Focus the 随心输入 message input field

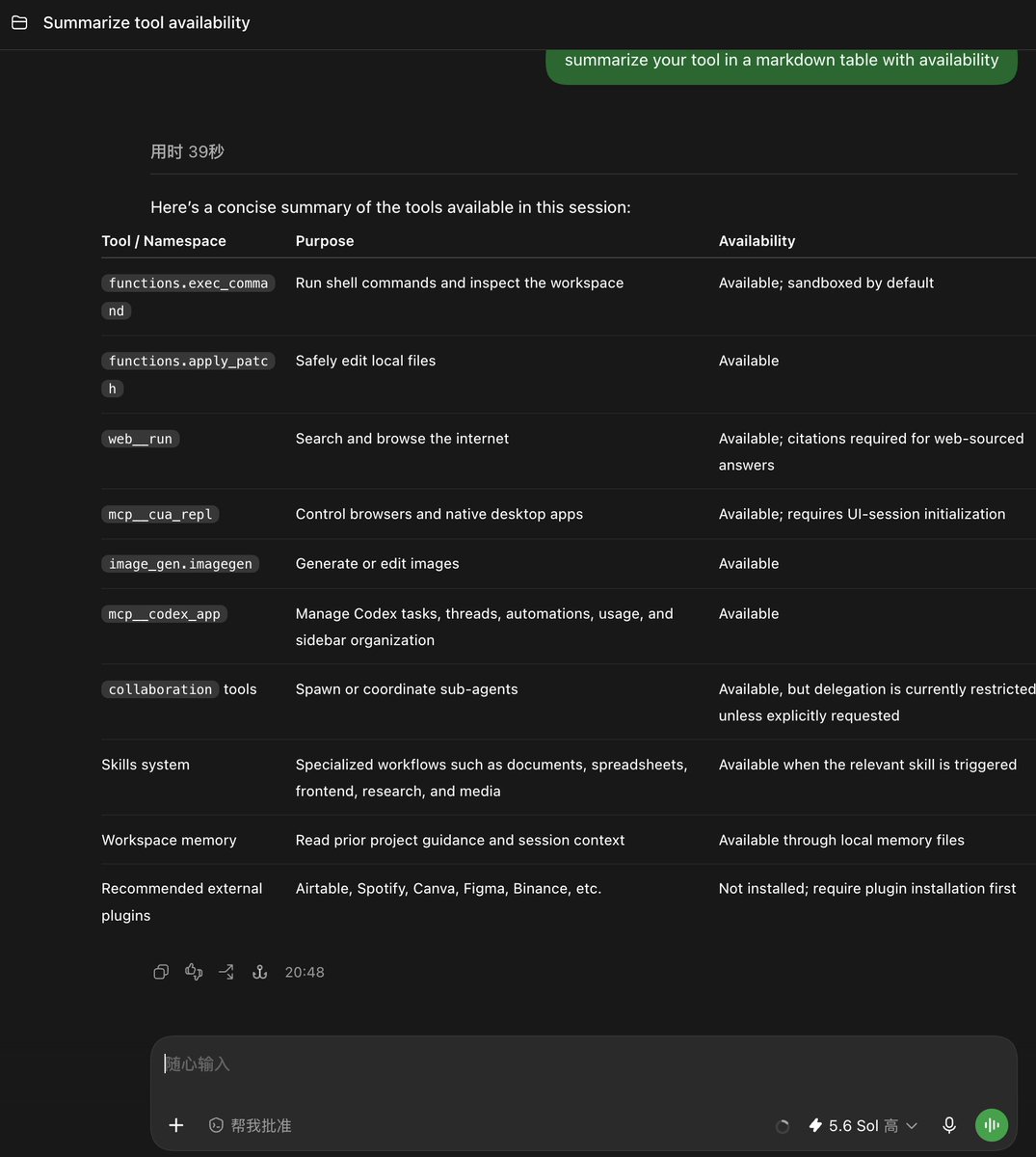pyautogui.click(x=583, y=1064)
